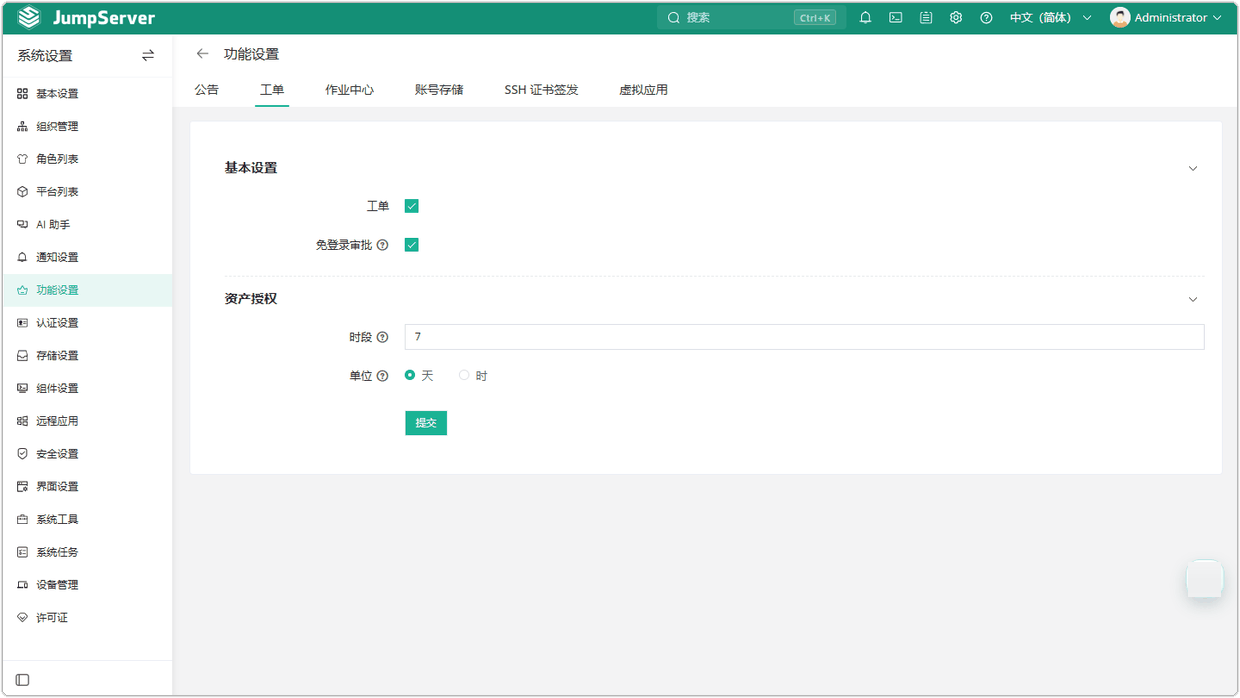Image resolution: width=1240 pixels, height=698 pixels.
Task: Click the swap view icon beside 系统设置
Action: click(x=148, y=56)
